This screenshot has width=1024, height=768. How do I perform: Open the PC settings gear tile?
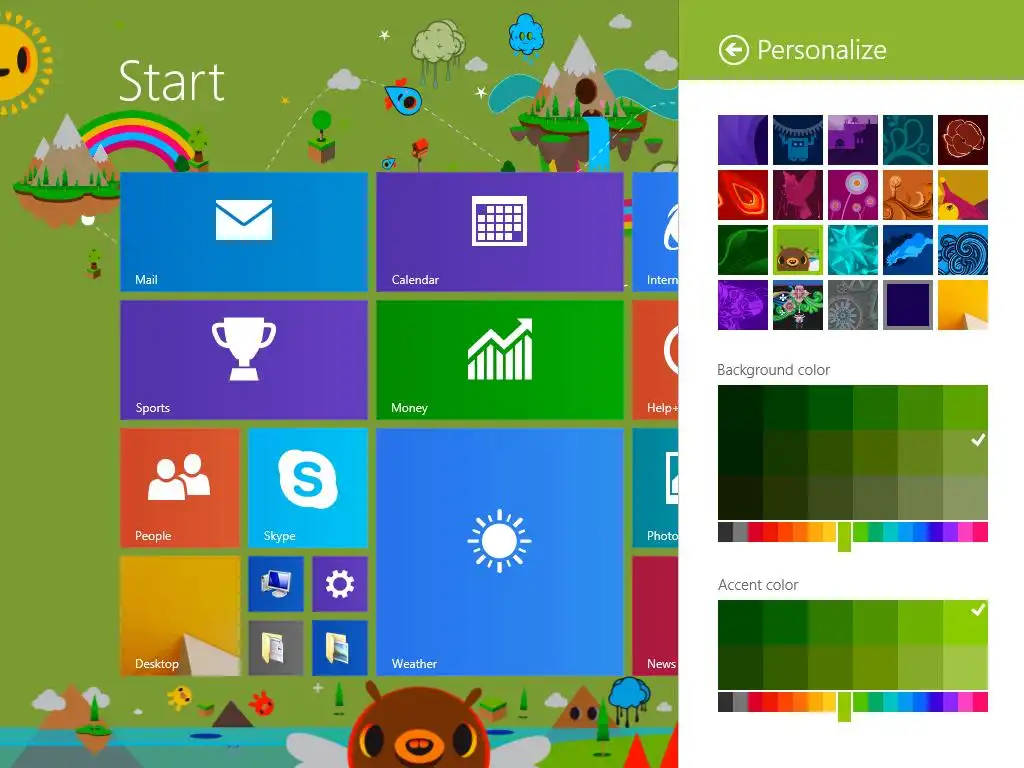click(340, 584)
